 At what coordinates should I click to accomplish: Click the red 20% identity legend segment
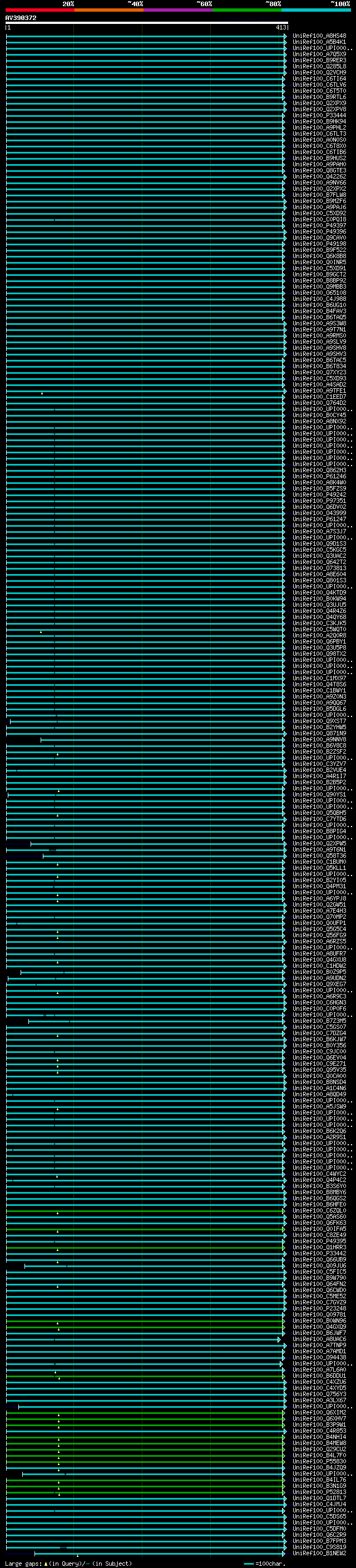39,10
